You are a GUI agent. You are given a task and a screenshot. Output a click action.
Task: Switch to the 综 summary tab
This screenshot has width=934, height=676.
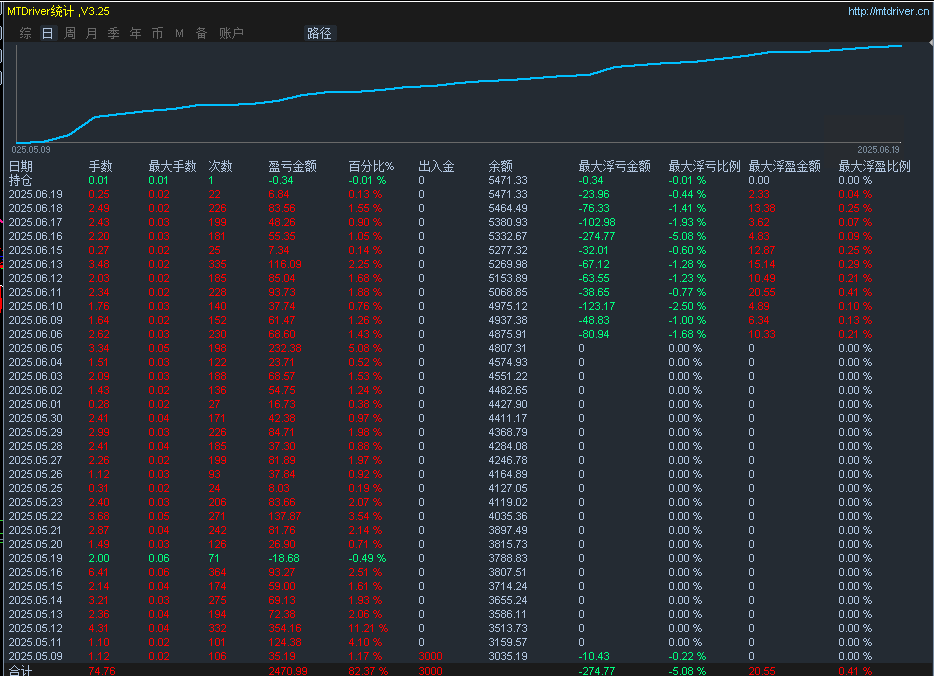[x=25, y=33]
